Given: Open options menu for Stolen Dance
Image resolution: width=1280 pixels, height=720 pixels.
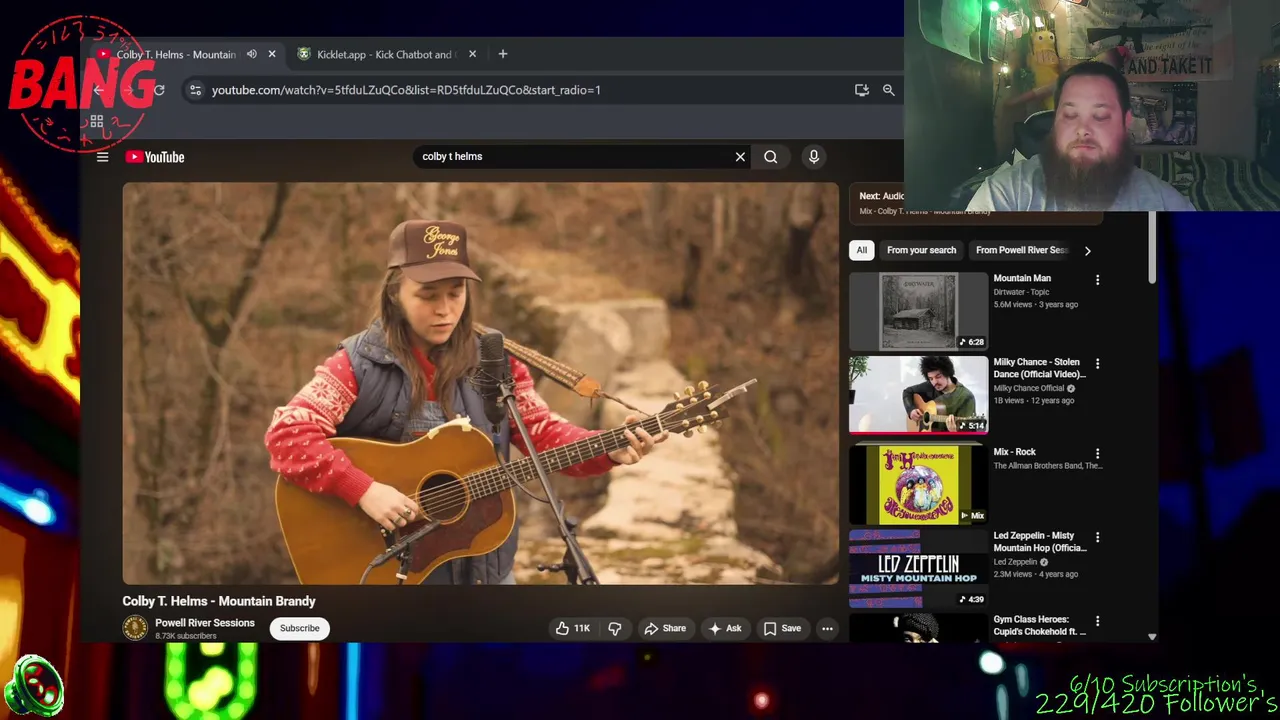Looking at the screenshot, I should click(1097, 364).
